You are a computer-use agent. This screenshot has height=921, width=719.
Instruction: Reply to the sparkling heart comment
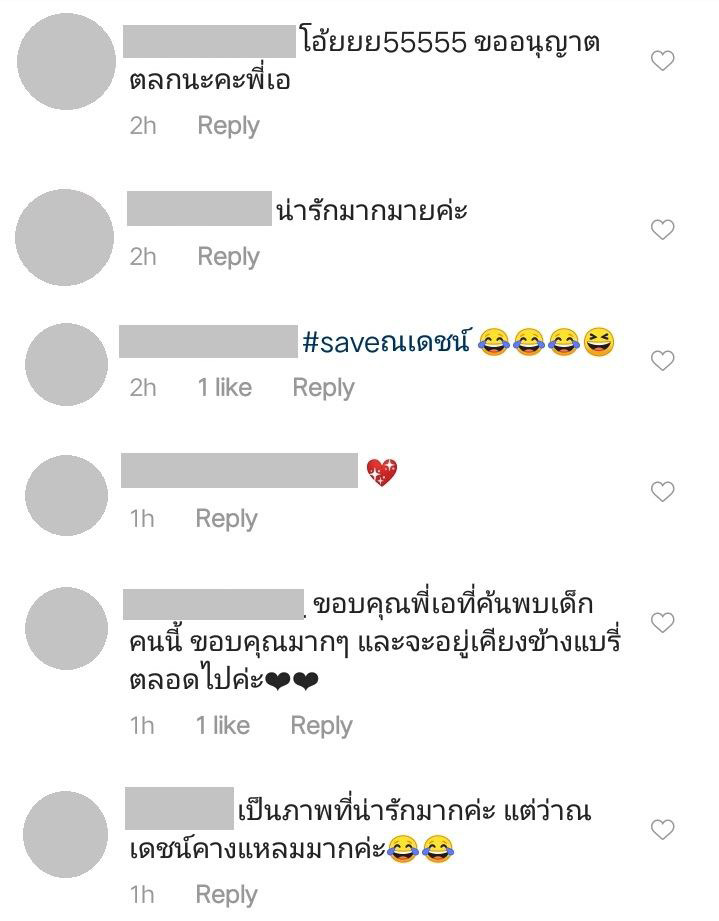click(x=227, y=519)
